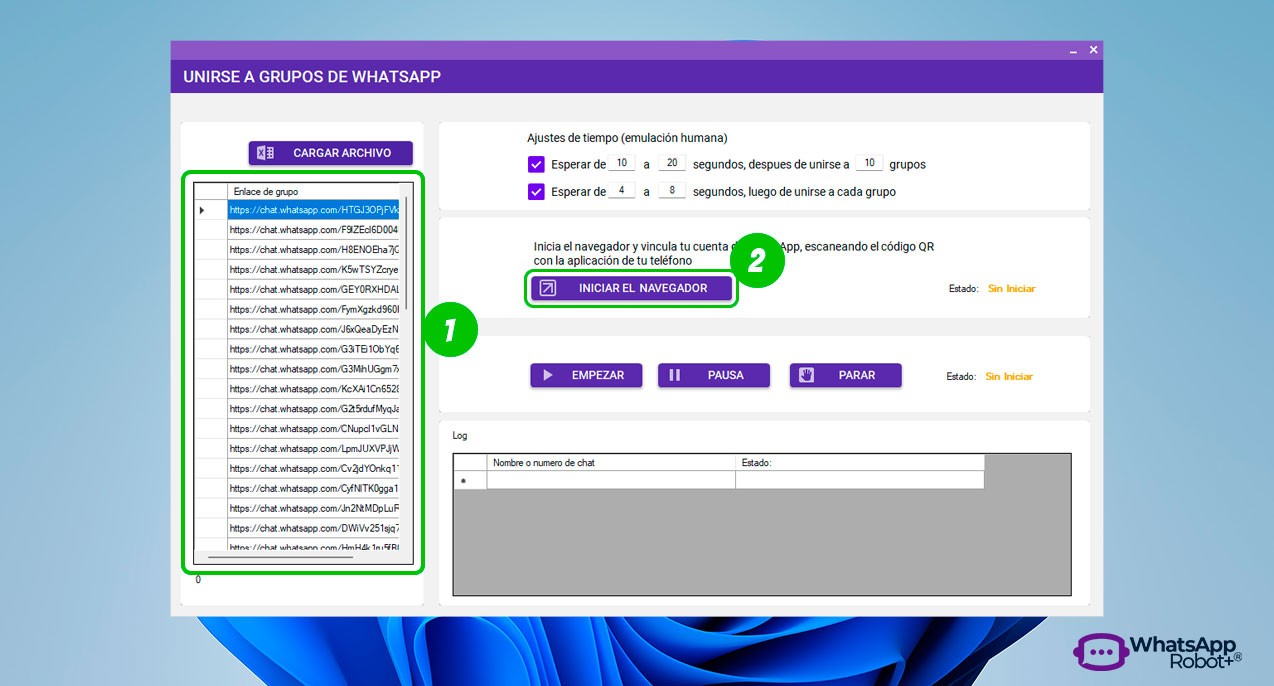This screenshot has width=1274, height=686.
Task: Click the Excel icon on Cargar Archivo
Action: coord(265,153)
